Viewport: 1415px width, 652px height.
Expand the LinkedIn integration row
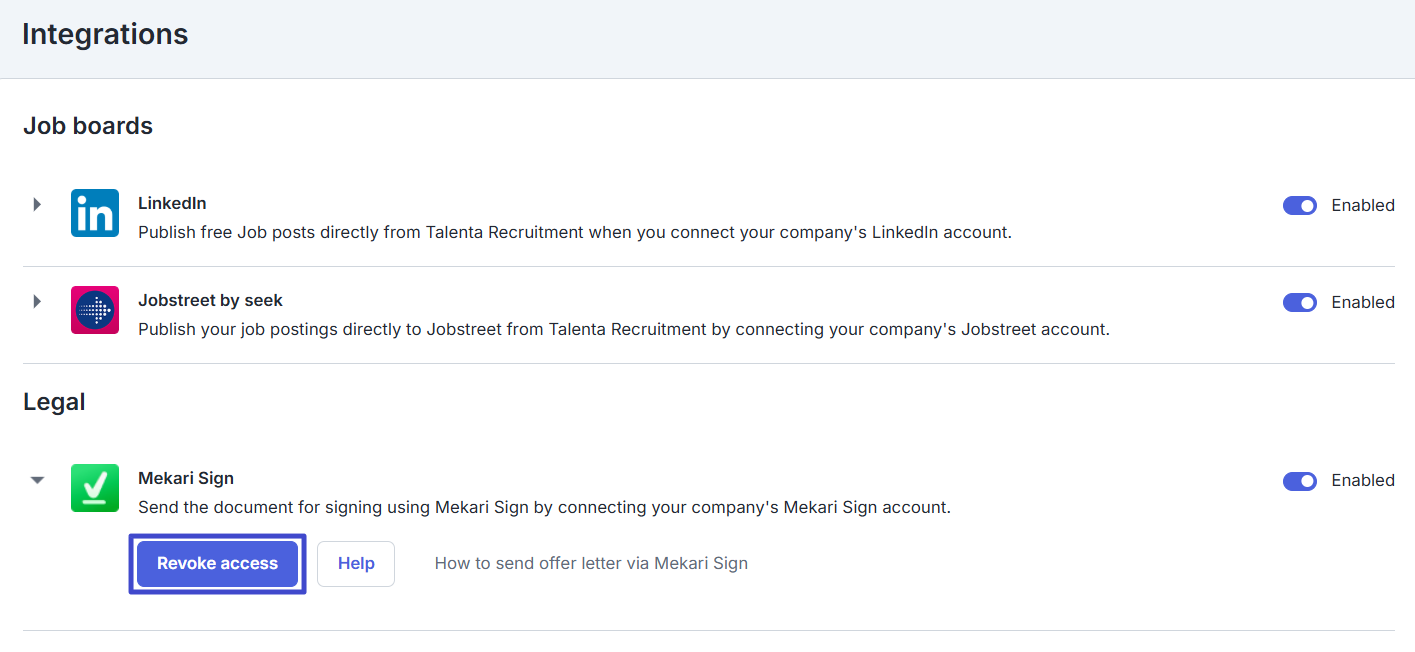(37, 204)
